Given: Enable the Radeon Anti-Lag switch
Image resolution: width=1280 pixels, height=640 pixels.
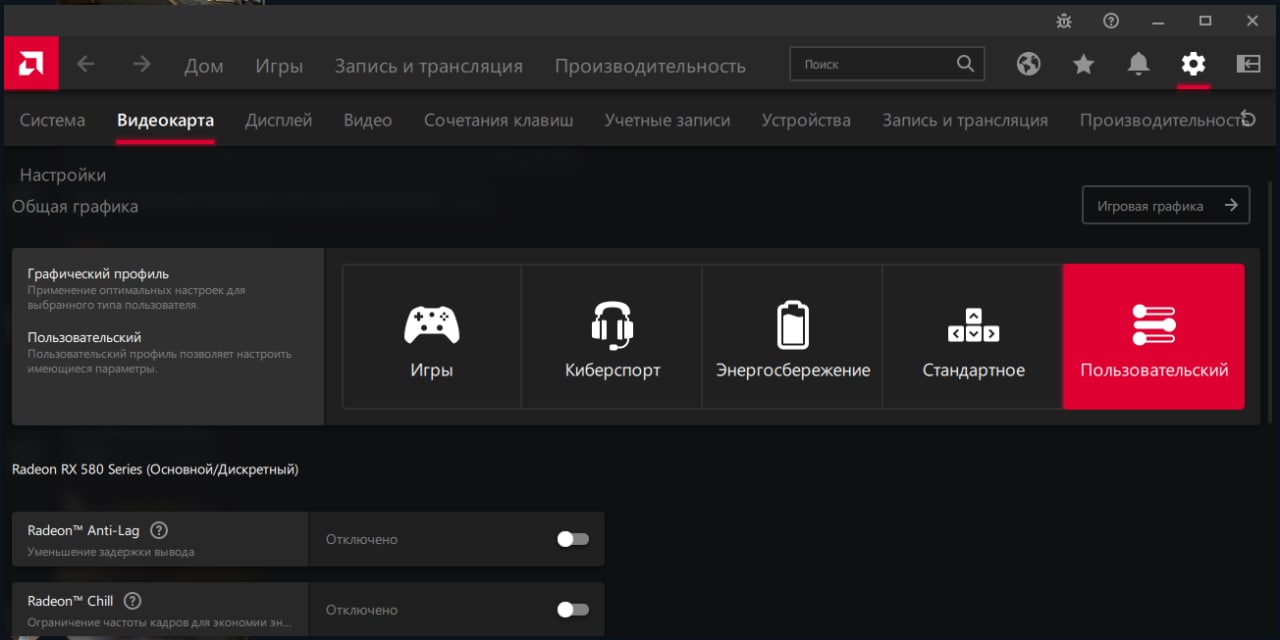Looking at the screenshot, I should [573, 539].
